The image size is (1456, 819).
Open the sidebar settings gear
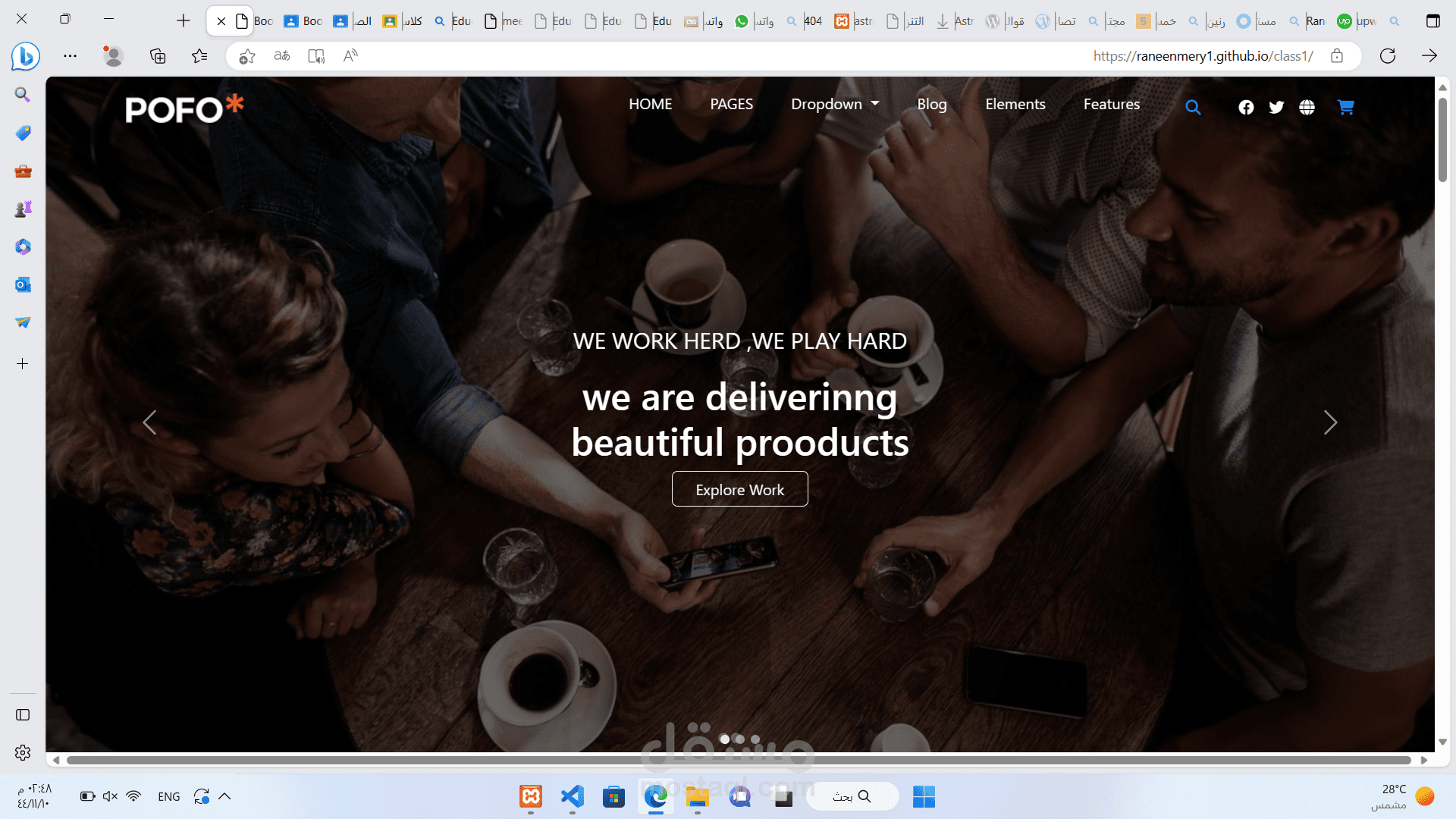pos(23,752)
